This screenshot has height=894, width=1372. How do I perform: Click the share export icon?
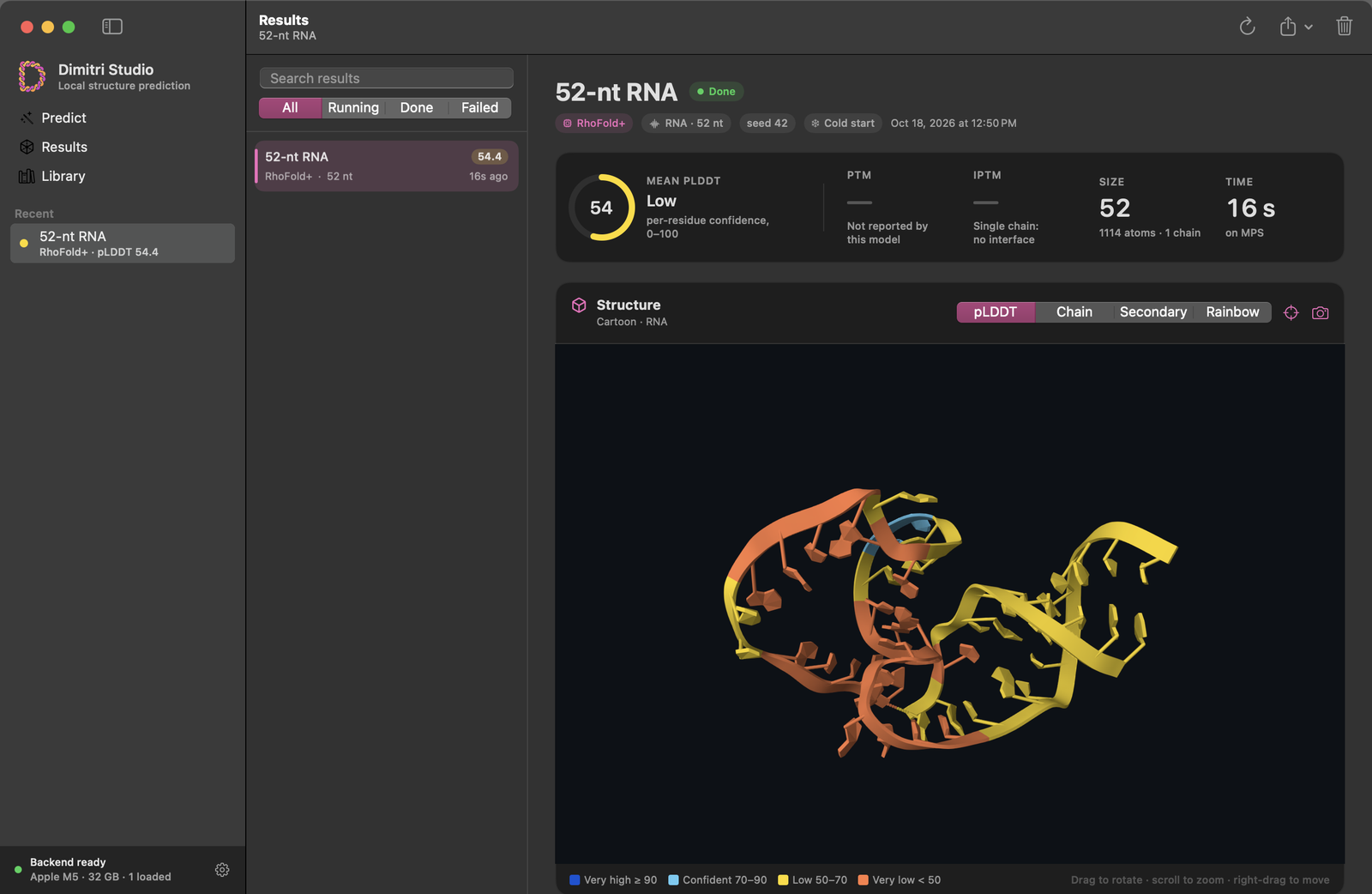pos(1288,27)
